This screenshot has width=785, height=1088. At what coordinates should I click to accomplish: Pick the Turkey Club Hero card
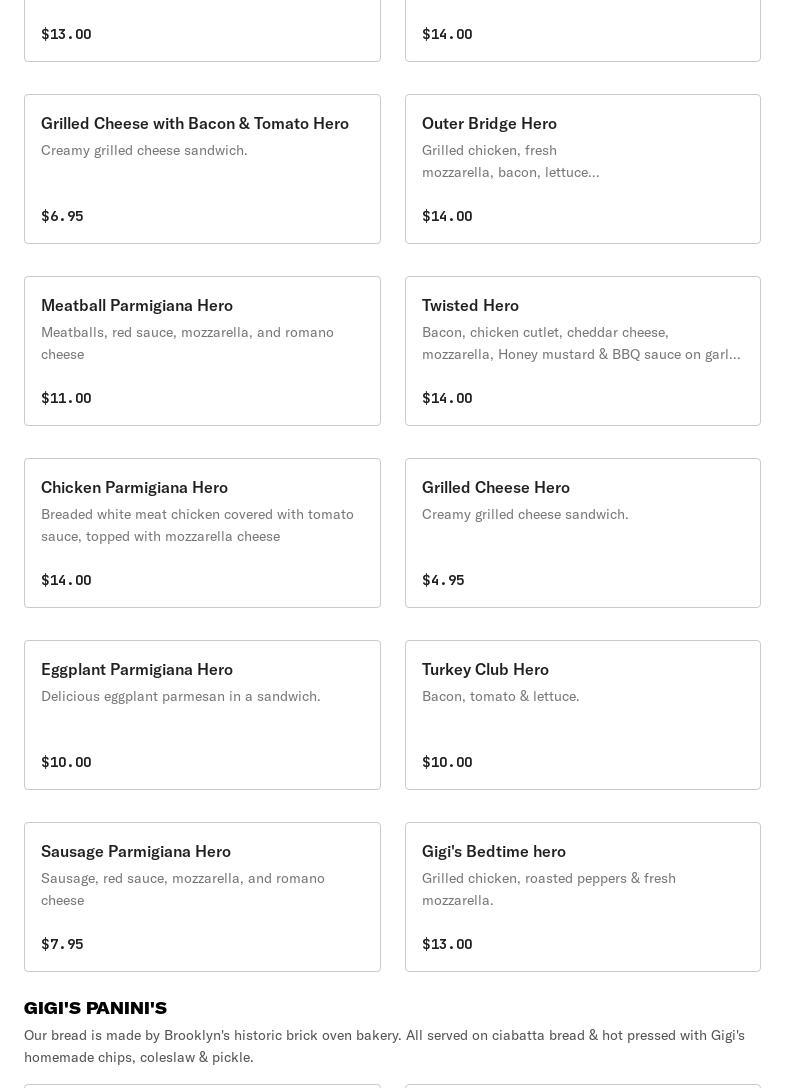point(582,715)
